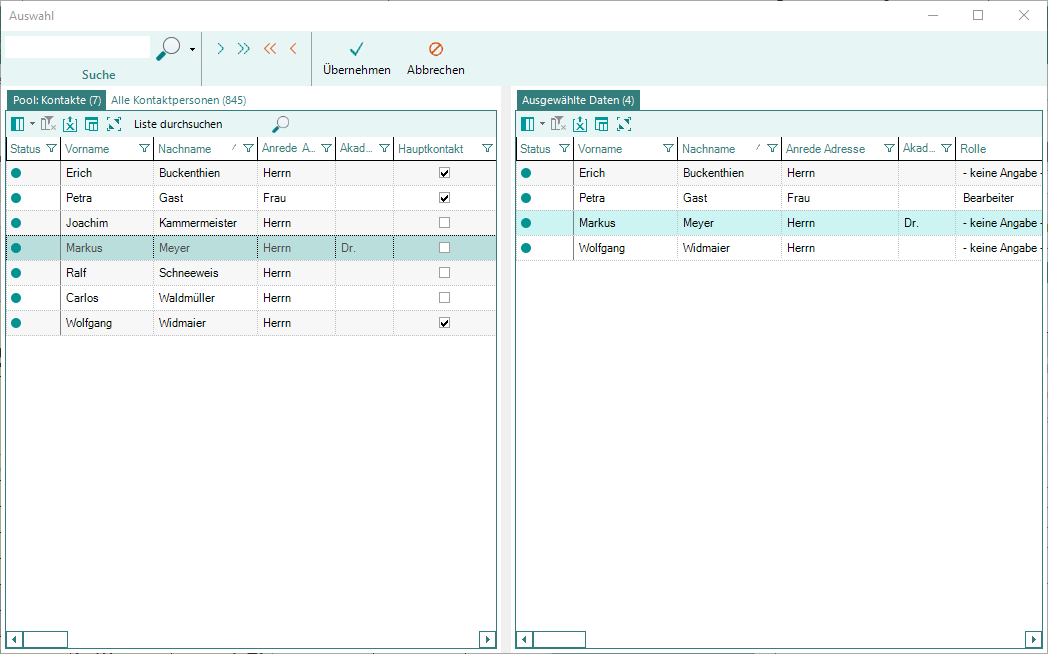The height and width of the screenshot is (654, 1048).
Task: Click left panel horizontal scrollbar right arrow
Action: [488, 639]
